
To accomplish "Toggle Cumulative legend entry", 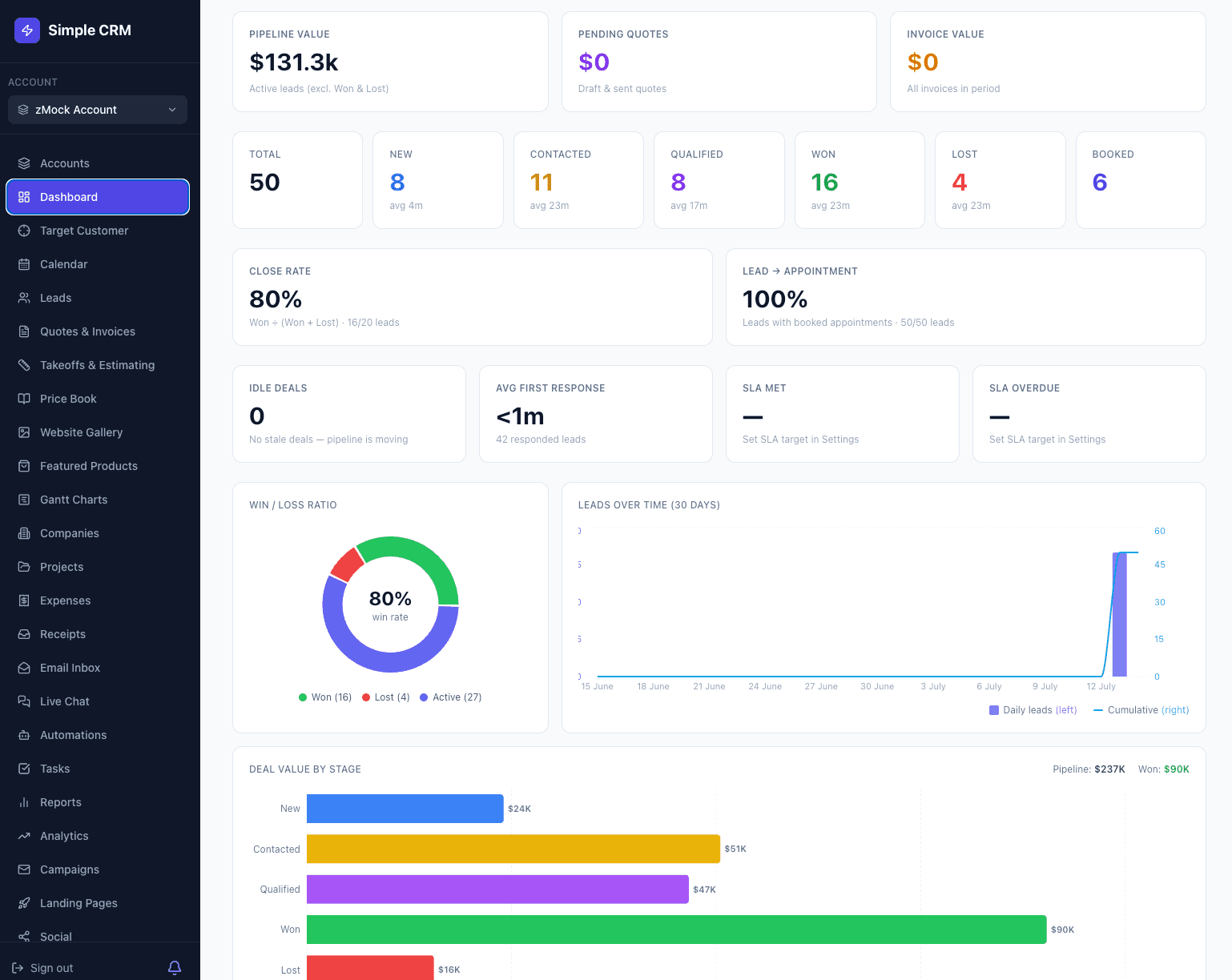I will click(1141, 710).
